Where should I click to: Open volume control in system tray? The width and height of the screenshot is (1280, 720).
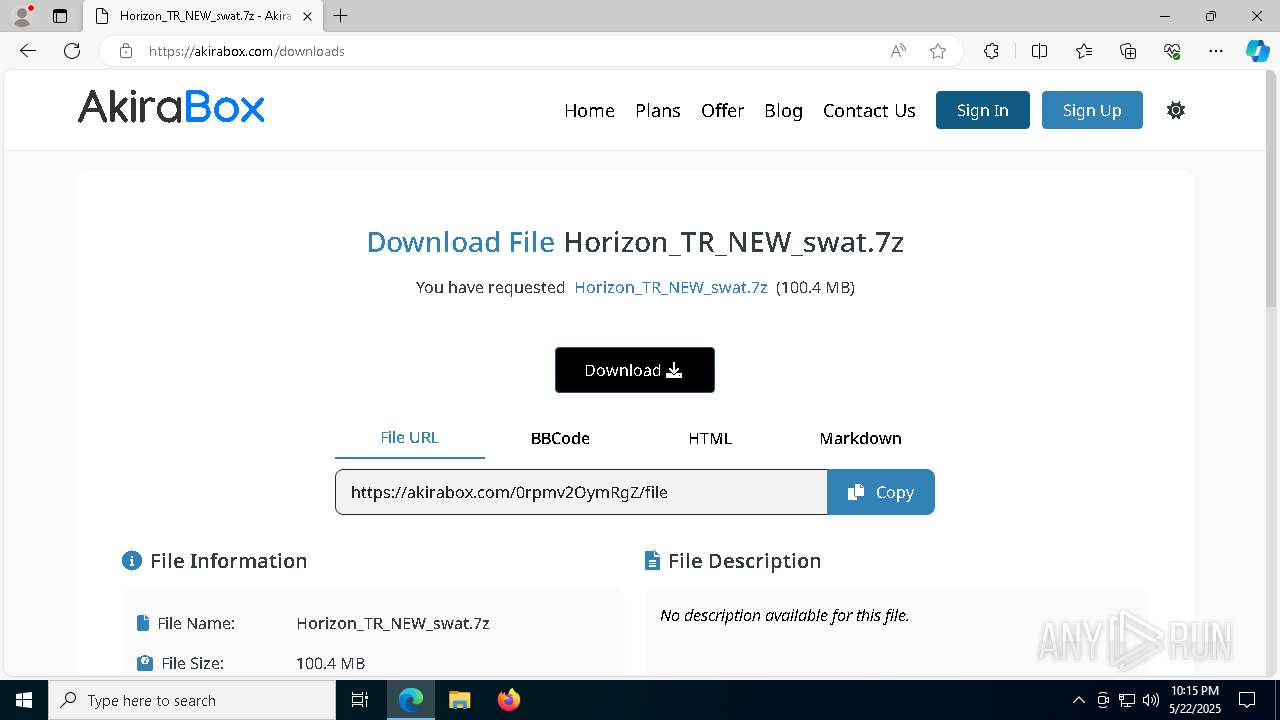coord(1150,700)
